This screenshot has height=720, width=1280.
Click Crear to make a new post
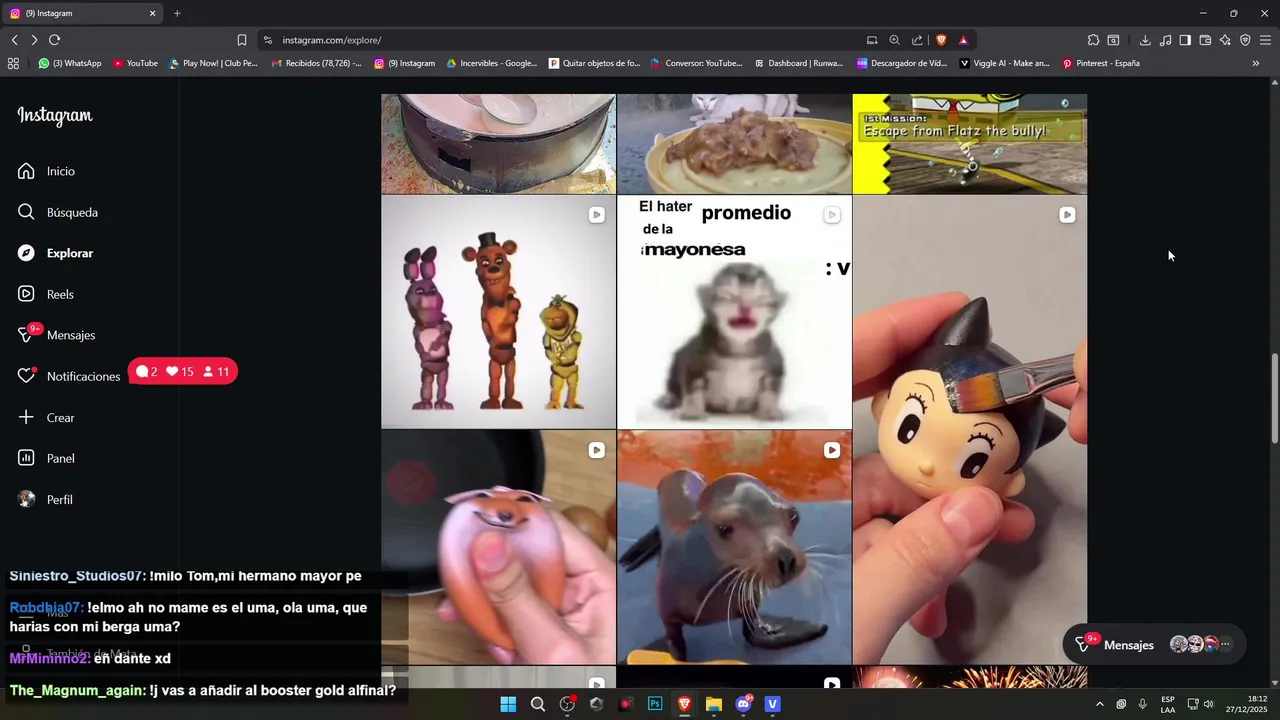point(46,417)
